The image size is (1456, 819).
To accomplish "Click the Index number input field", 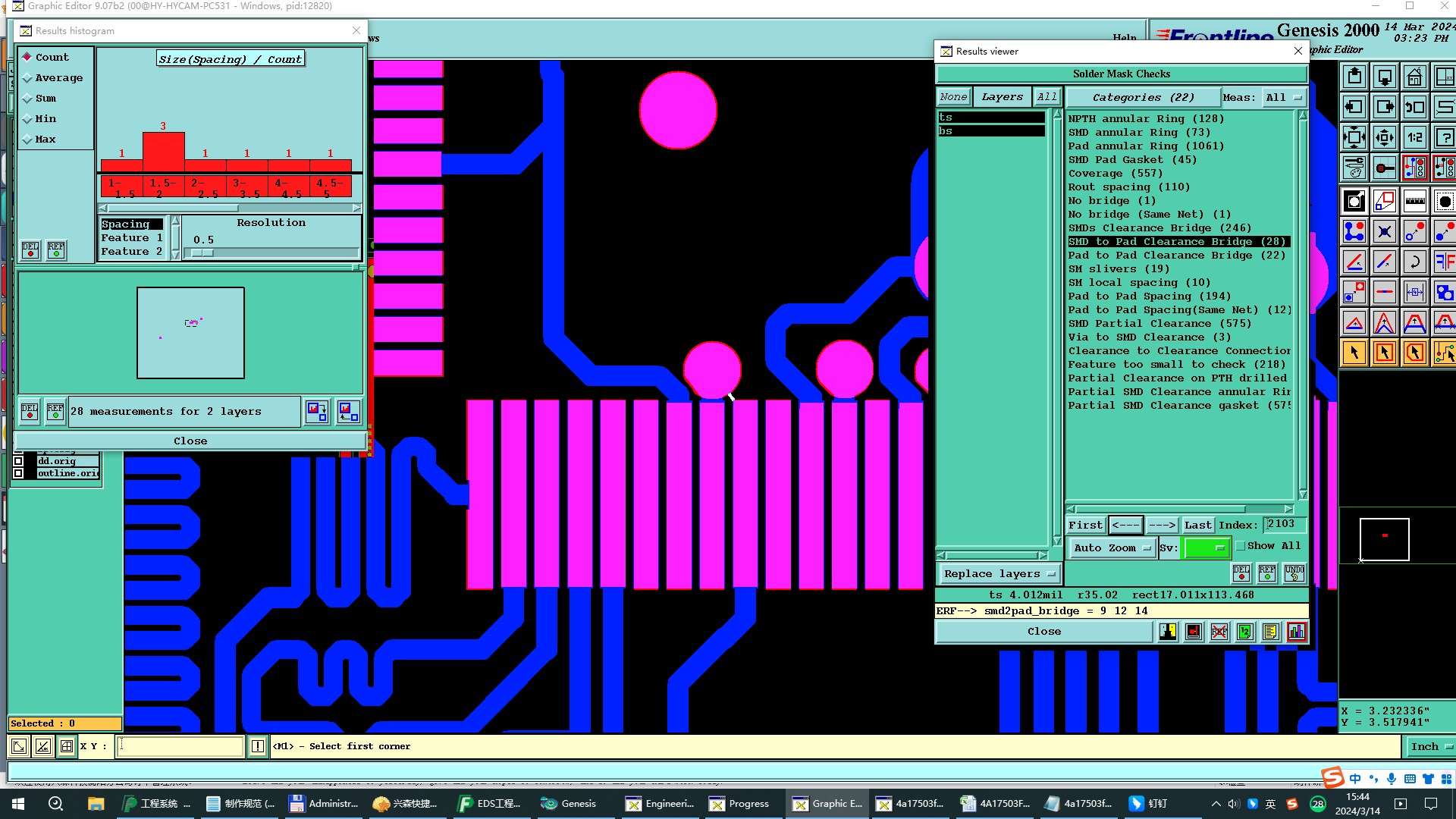I will point(1284,524).
